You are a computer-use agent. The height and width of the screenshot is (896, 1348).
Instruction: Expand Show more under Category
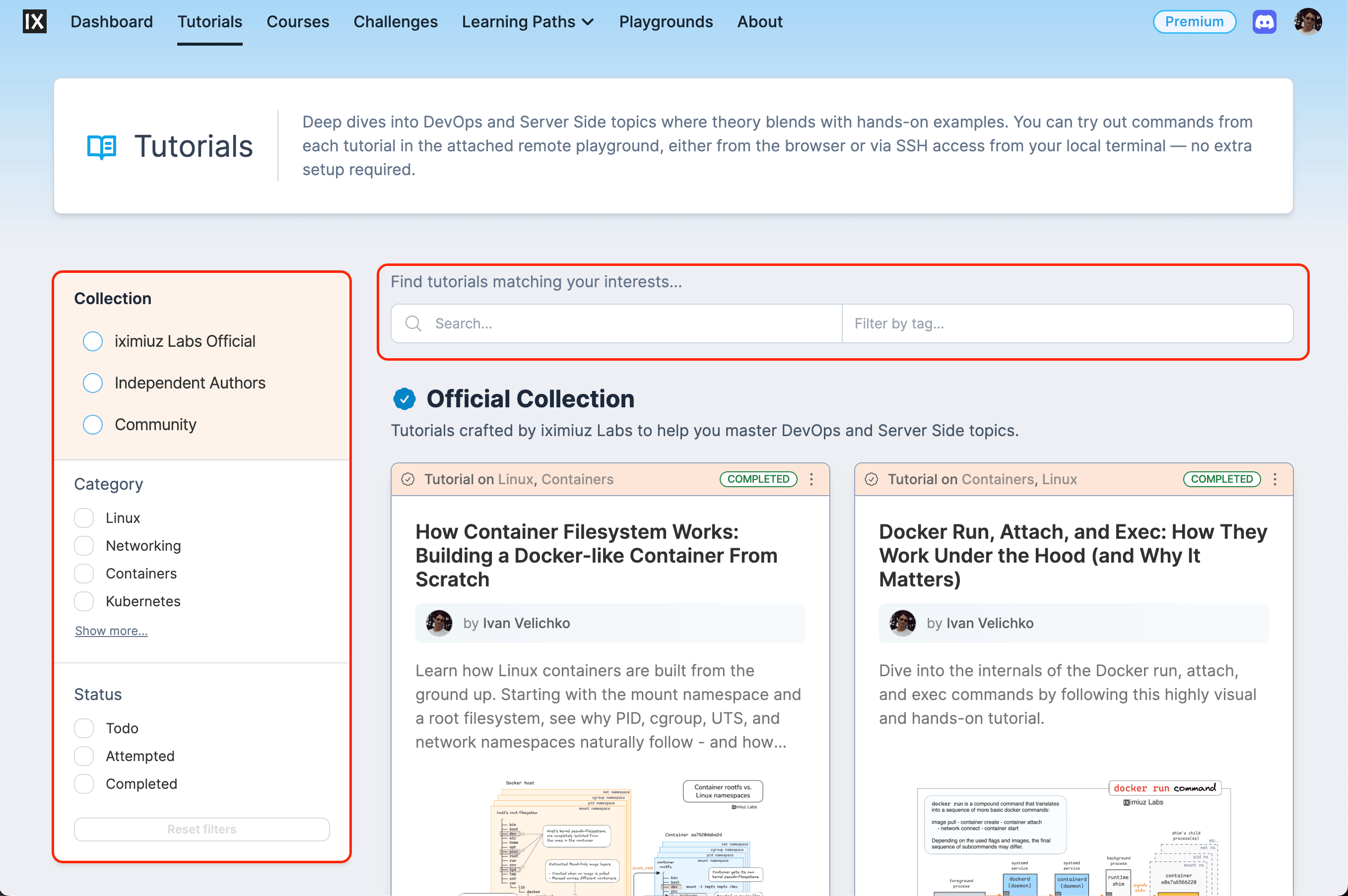click(111, 630)
